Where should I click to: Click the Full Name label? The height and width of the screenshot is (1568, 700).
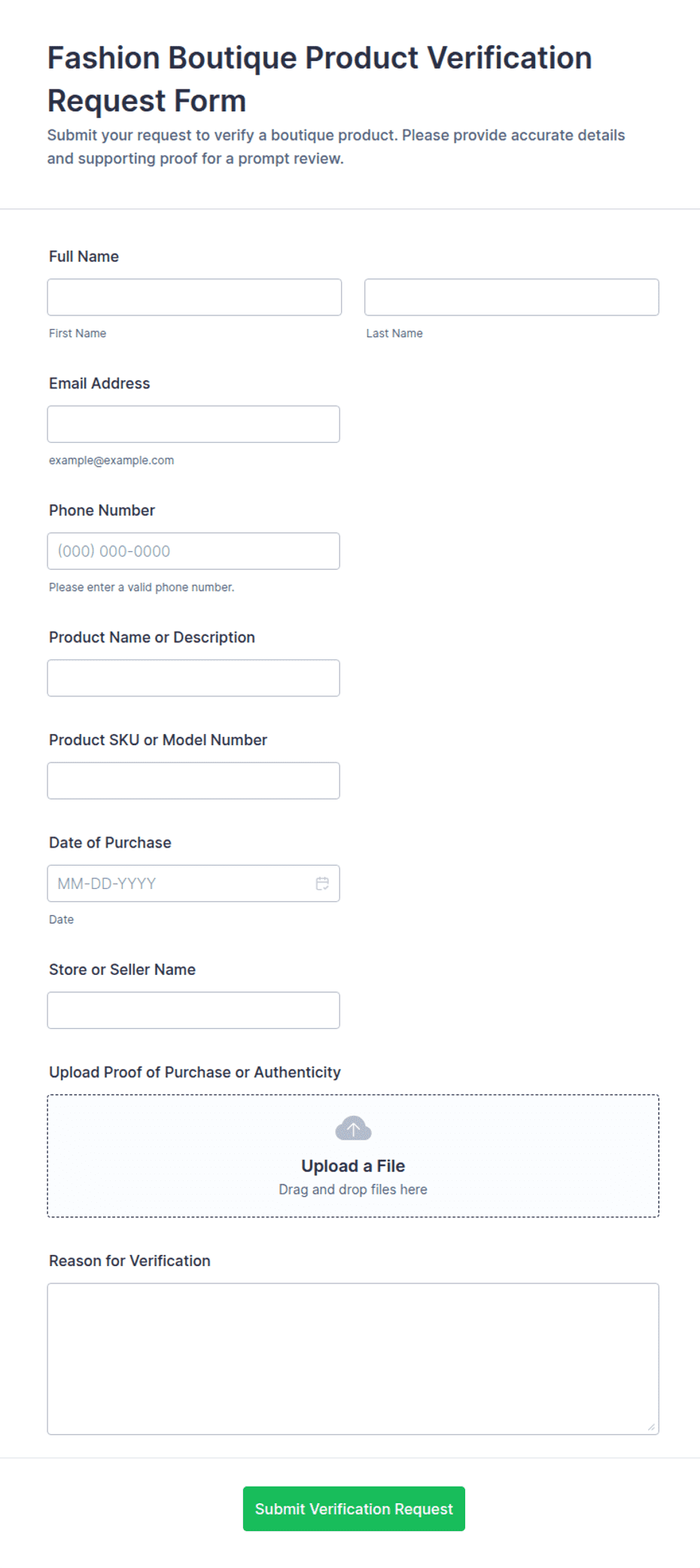click(84, 257)
